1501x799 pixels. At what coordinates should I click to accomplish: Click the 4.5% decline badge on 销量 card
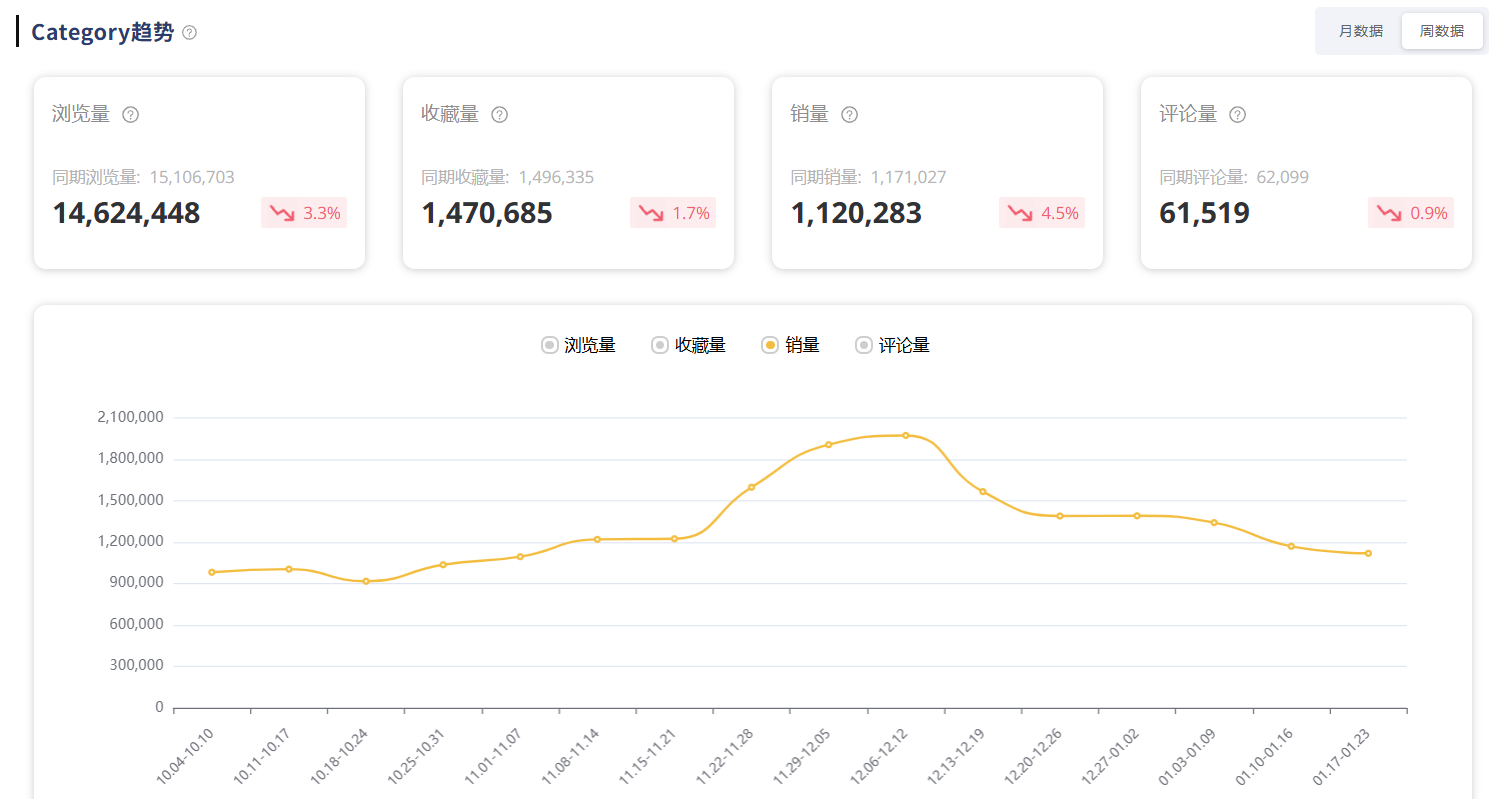(1041, 212)
